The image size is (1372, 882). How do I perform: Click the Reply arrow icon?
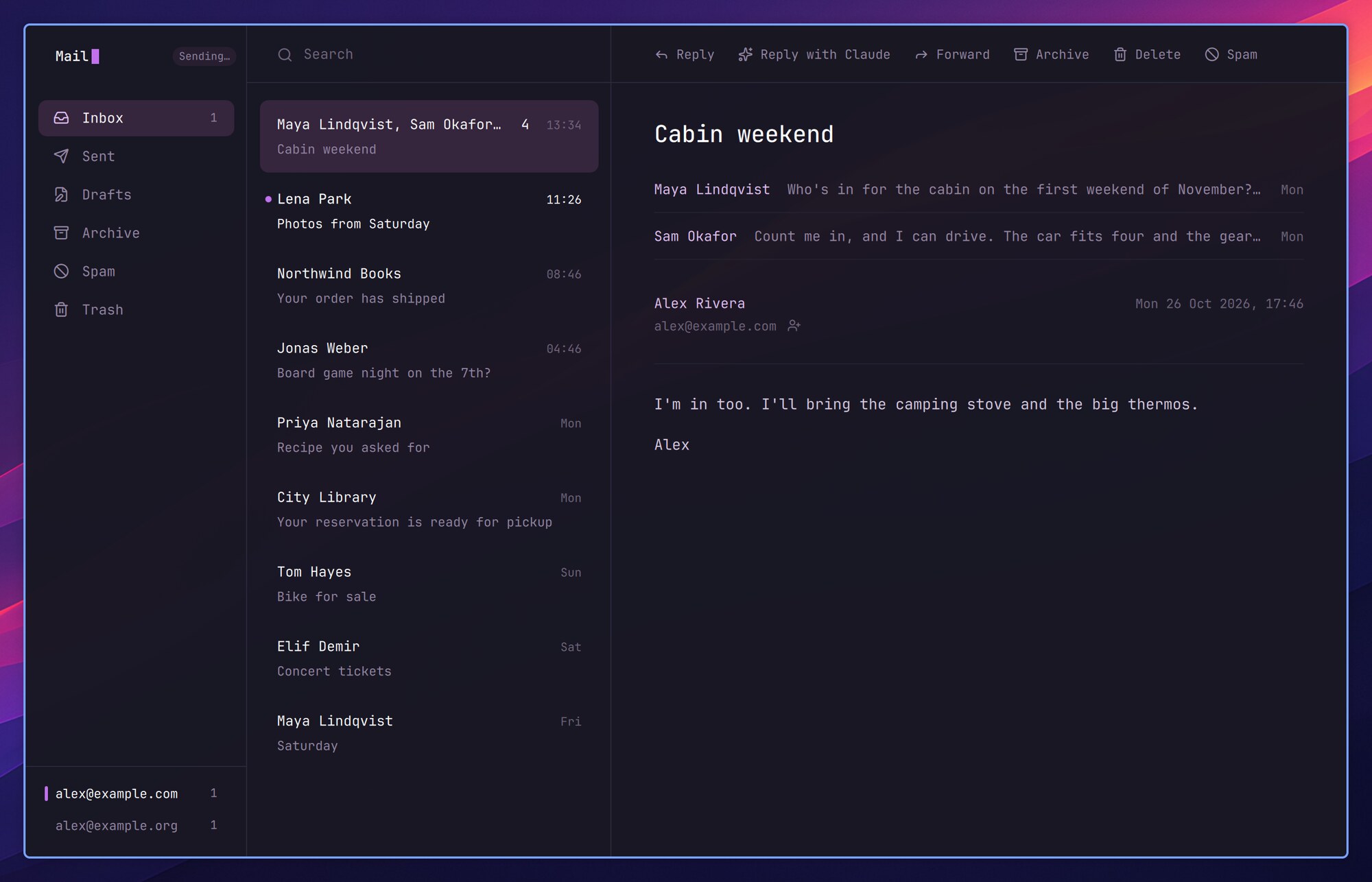pos(661,55)
